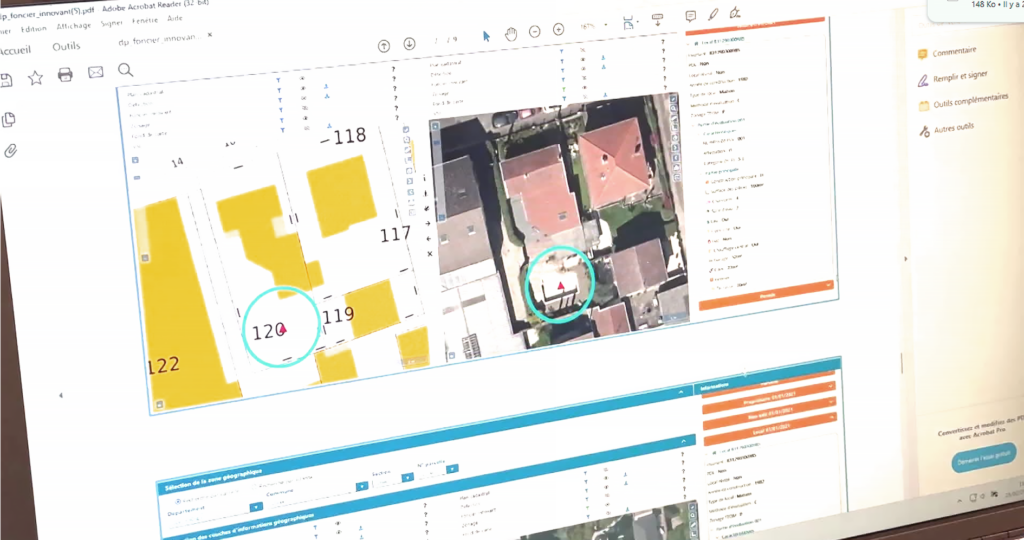Activate the hand pan tool
Screen dimensions: 1024x540
coord(511,34)
